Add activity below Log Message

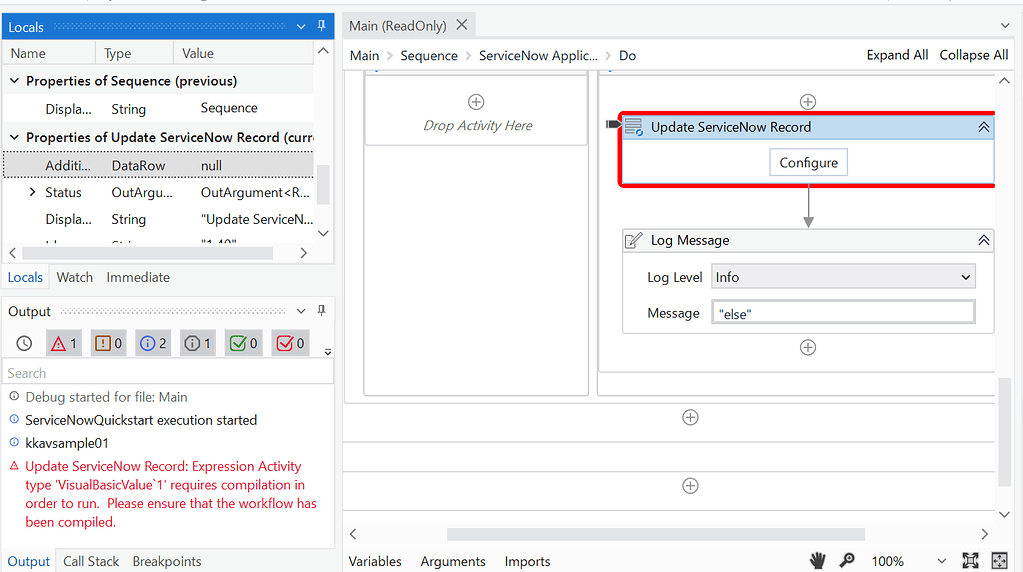pos(808,348)
